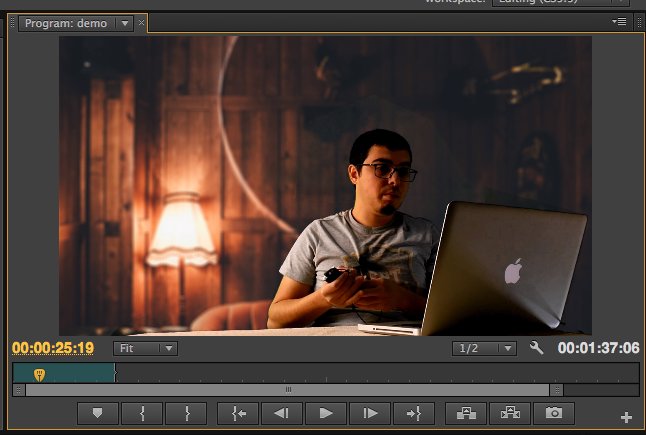Open the Button Editor plus icon

pyautogui.click(x=626, y=417)
